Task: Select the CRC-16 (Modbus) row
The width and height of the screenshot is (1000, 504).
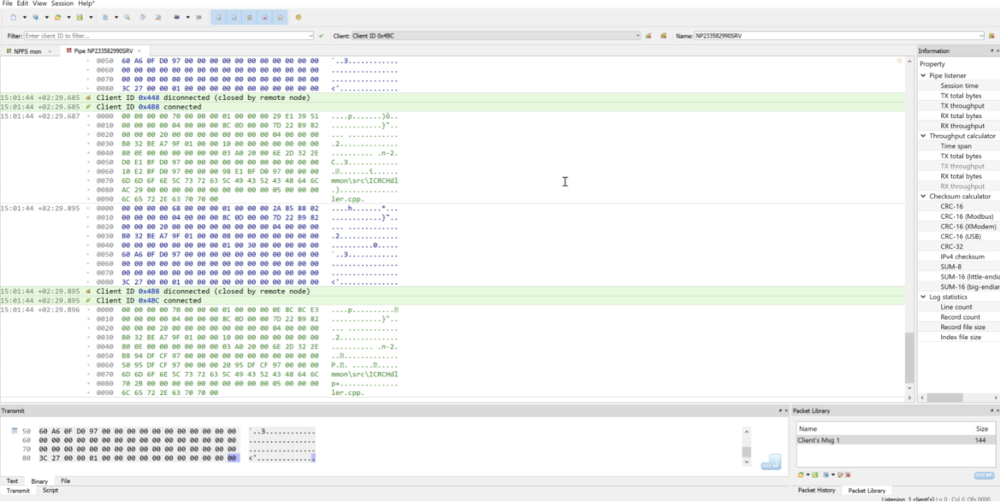Action: [x=959, y=216]
